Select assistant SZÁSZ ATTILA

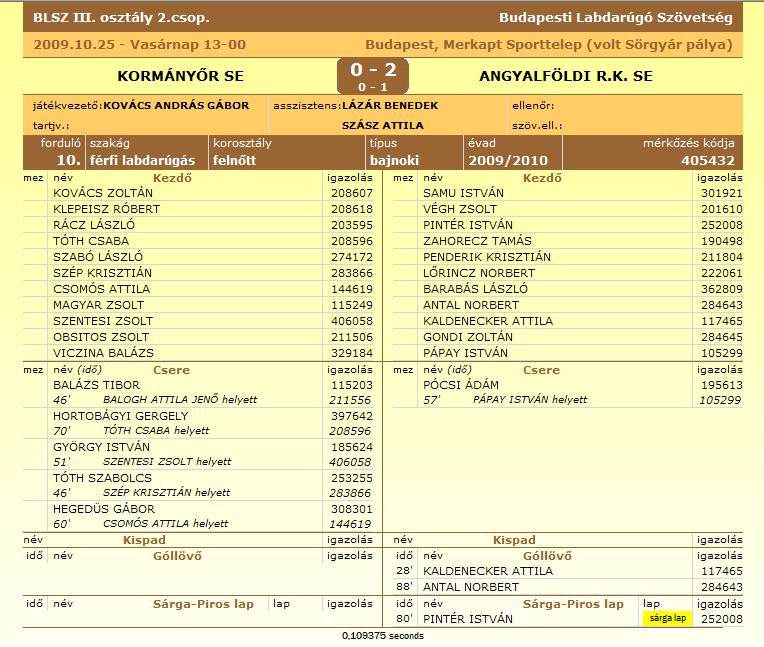382,125
